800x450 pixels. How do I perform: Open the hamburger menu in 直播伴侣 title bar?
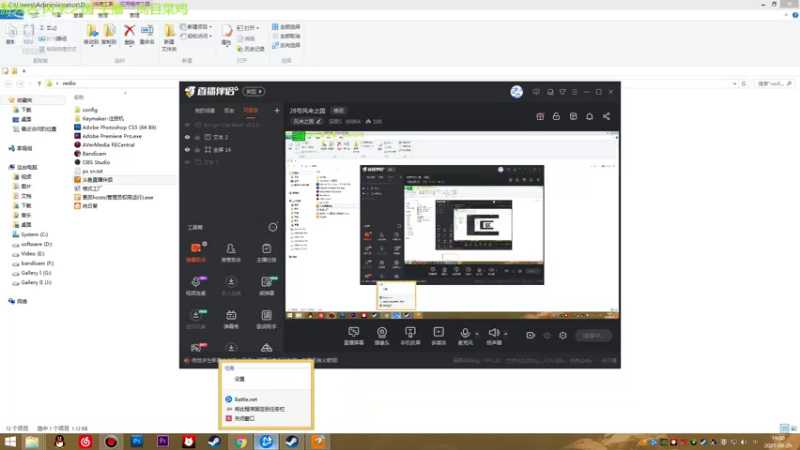[574, 92]
